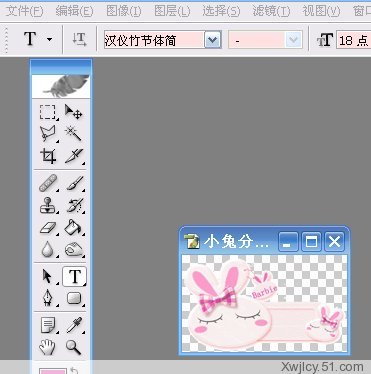Screen dimensions: 371x374
Task: Toggle text orientation button in options bar
Action: [80, 40]
